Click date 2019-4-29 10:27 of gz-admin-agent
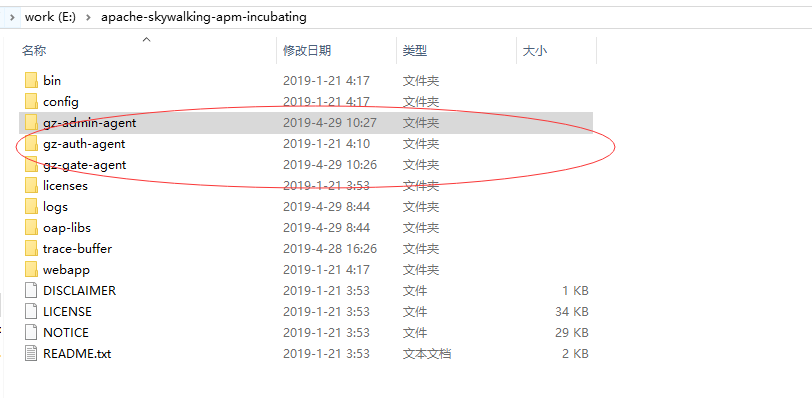 click(329, 123)
